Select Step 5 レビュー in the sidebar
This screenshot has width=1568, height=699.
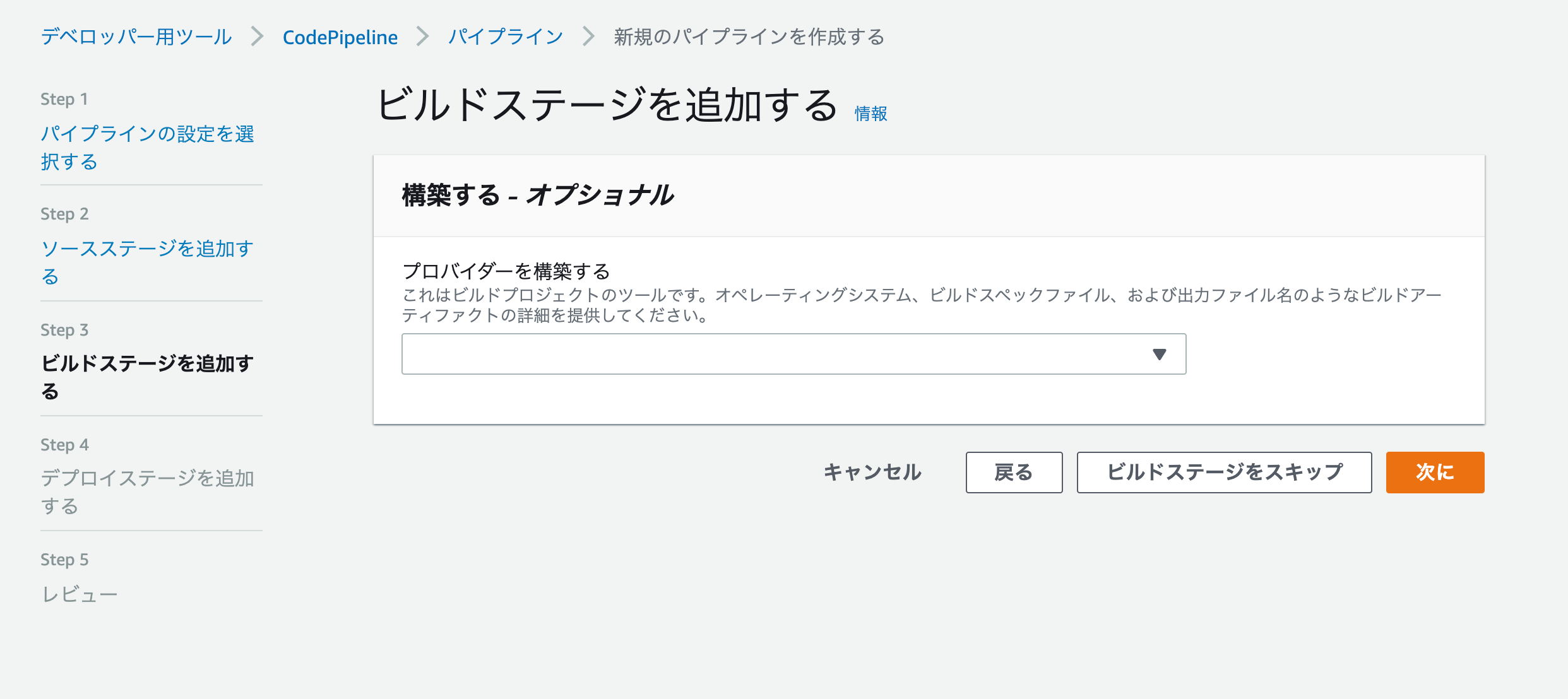click(79, 593)
